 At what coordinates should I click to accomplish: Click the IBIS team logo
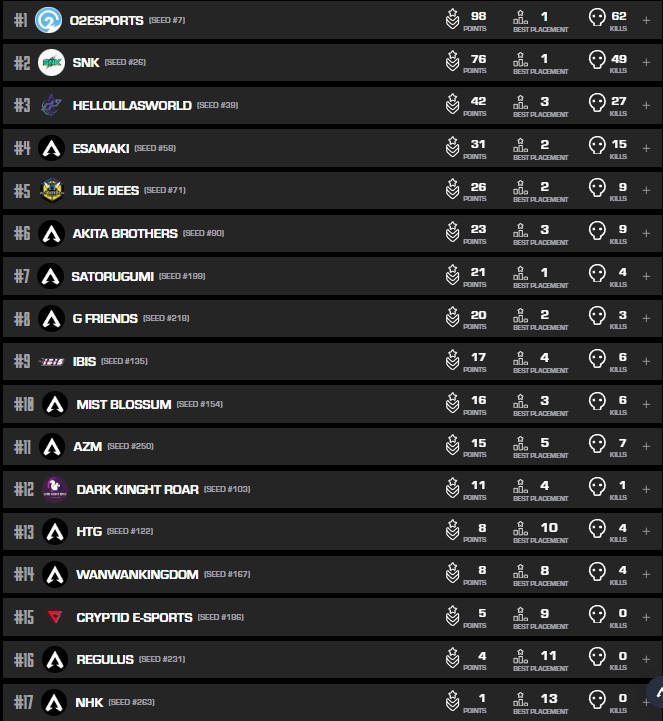[52, 361]
